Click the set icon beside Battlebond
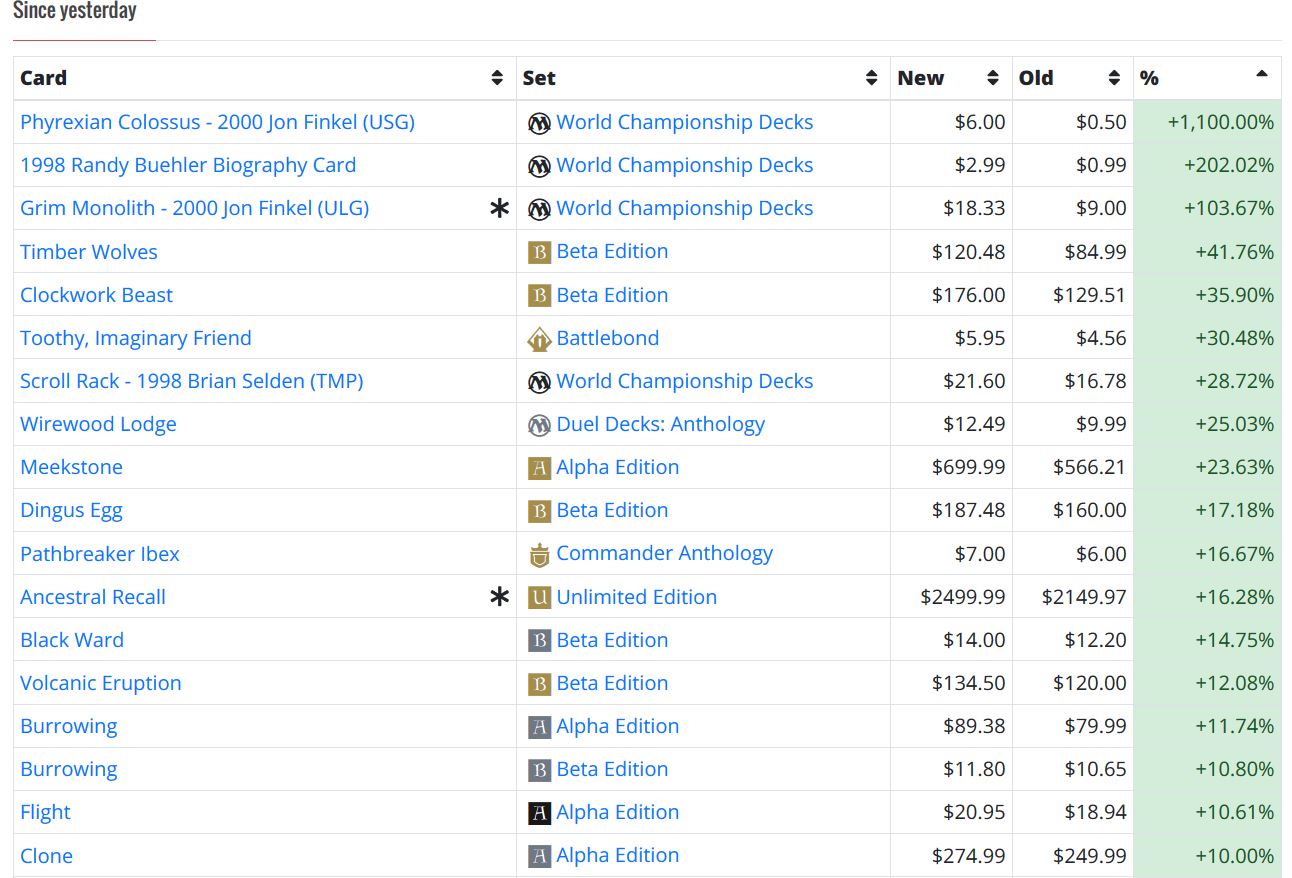The image size is (1292, 878). pyautogui.click(x=539, y=339)
